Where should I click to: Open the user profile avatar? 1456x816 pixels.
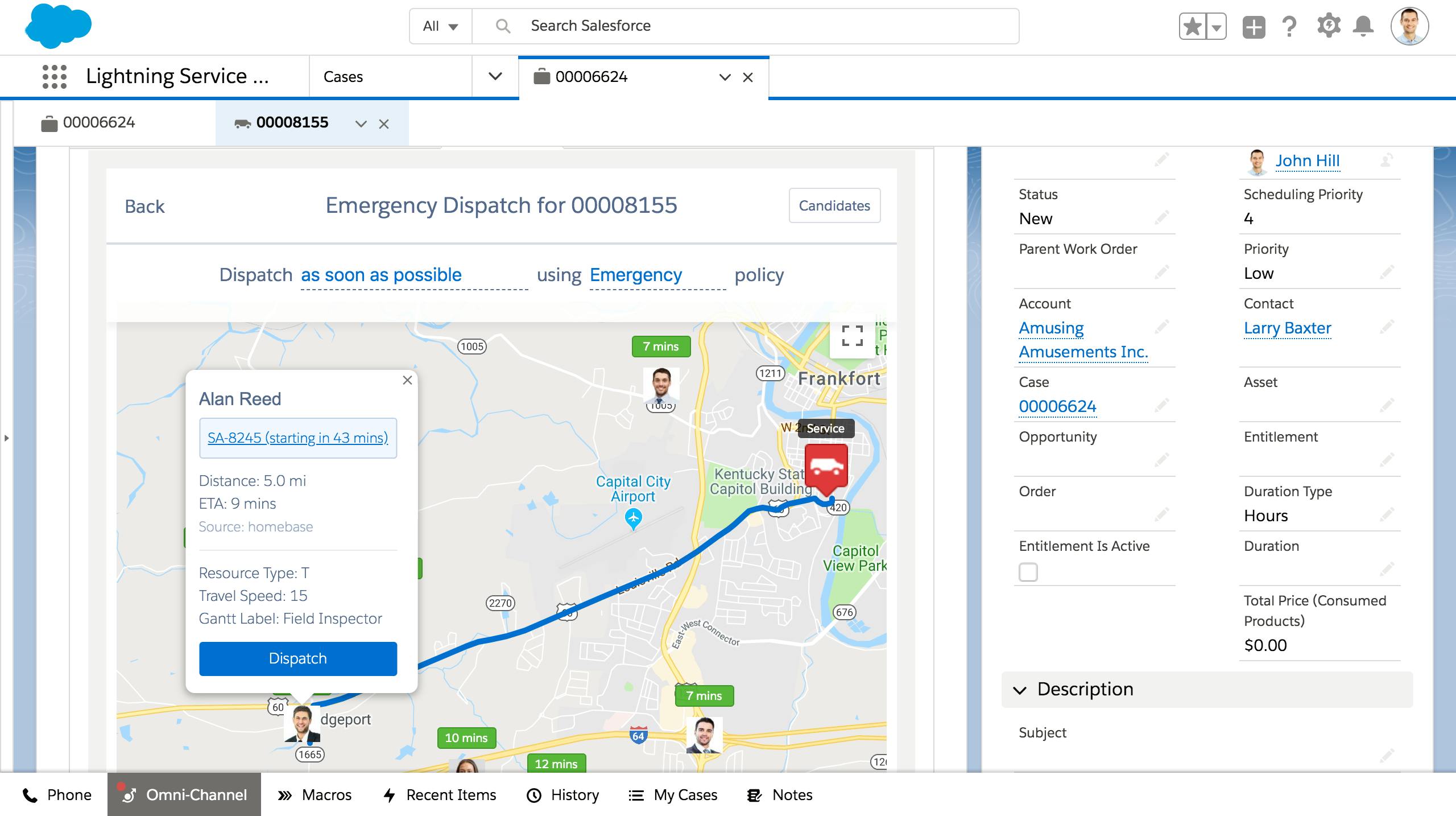coord(1409,26)
